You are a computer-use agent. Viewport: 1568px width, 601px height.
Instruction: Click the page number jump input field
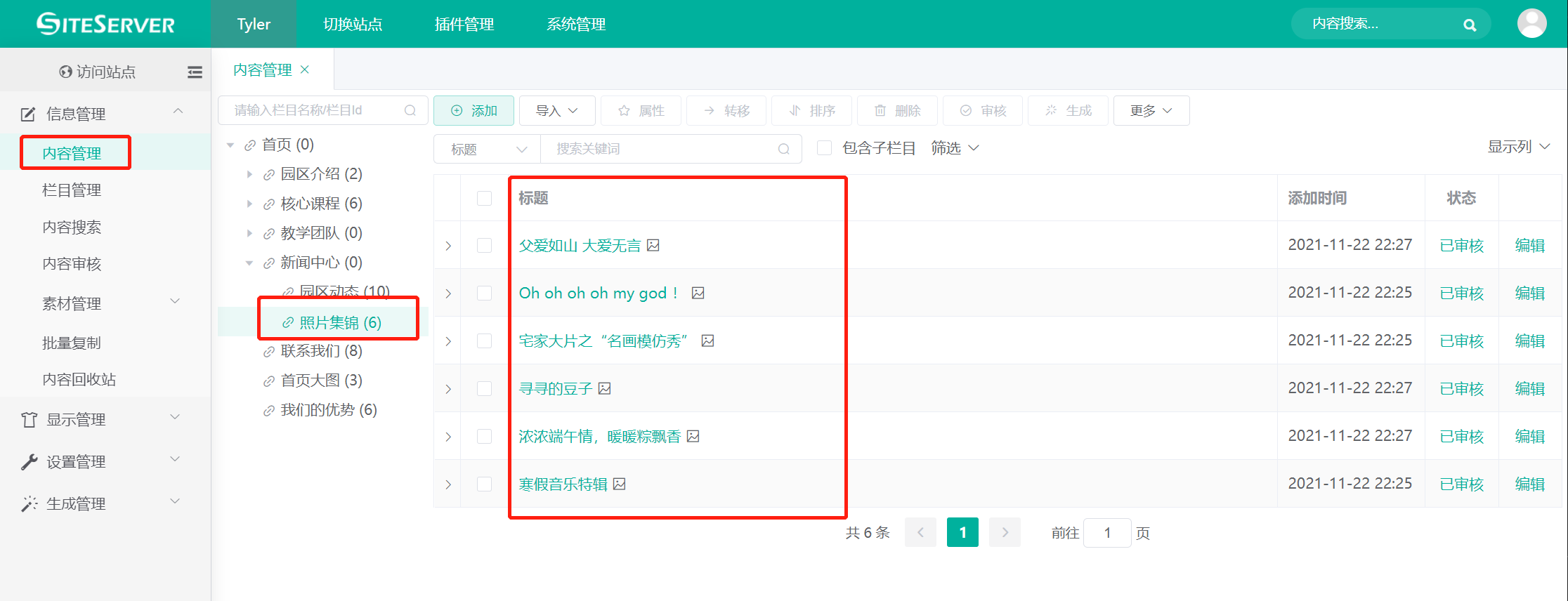pyautogui.click(x=1106, y=533)
